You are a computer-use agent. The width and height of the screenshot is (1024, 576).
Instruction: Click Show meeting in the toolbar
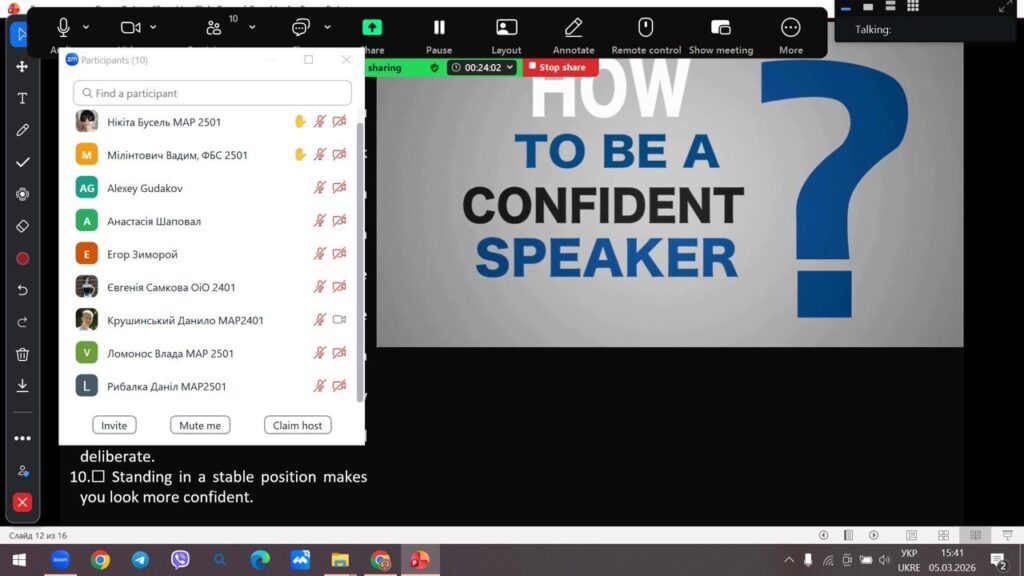click(720, 34)
